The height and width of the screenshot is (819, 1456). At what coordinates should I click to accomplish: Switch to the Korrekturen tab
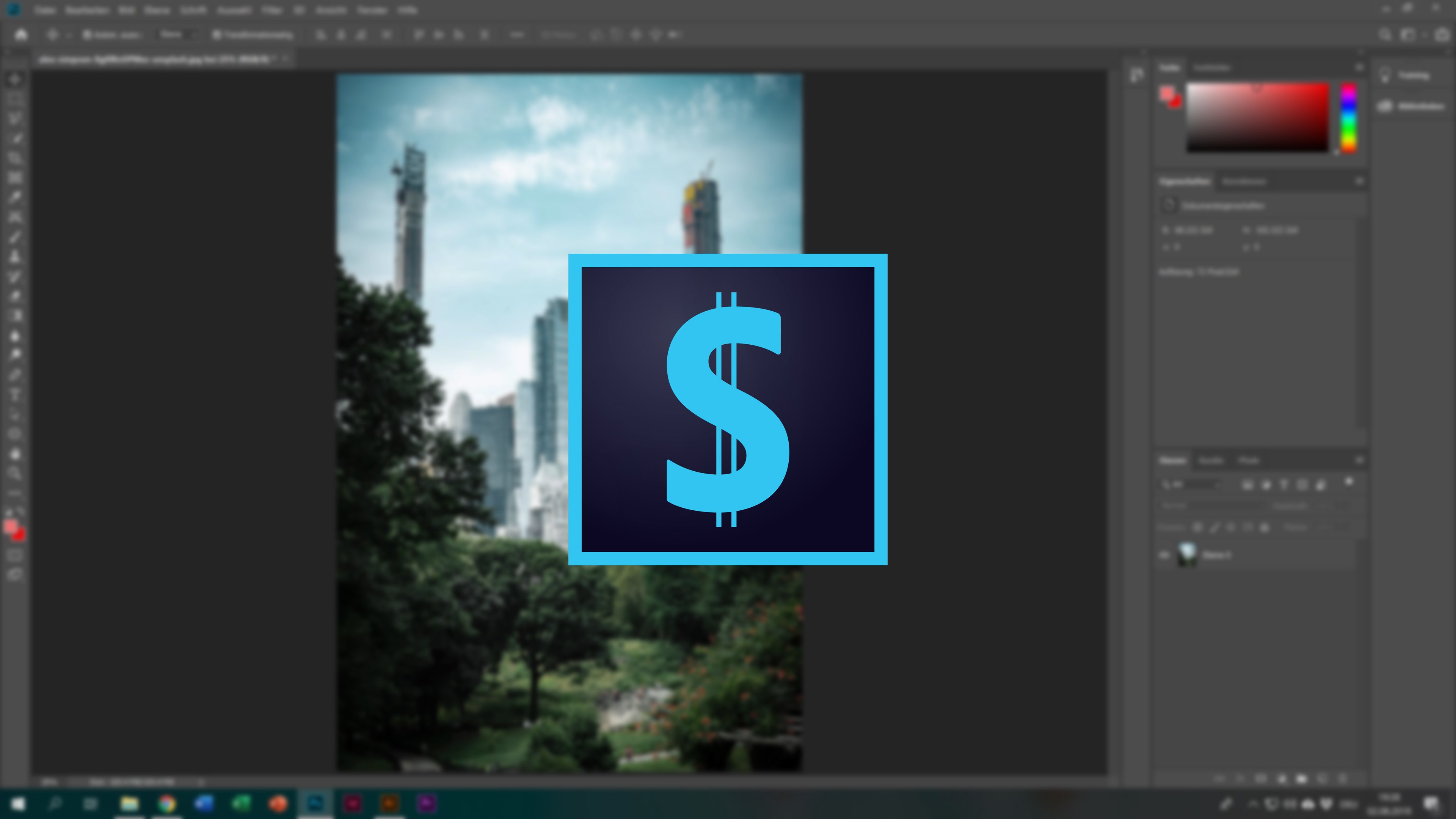tap(1244, 182)
